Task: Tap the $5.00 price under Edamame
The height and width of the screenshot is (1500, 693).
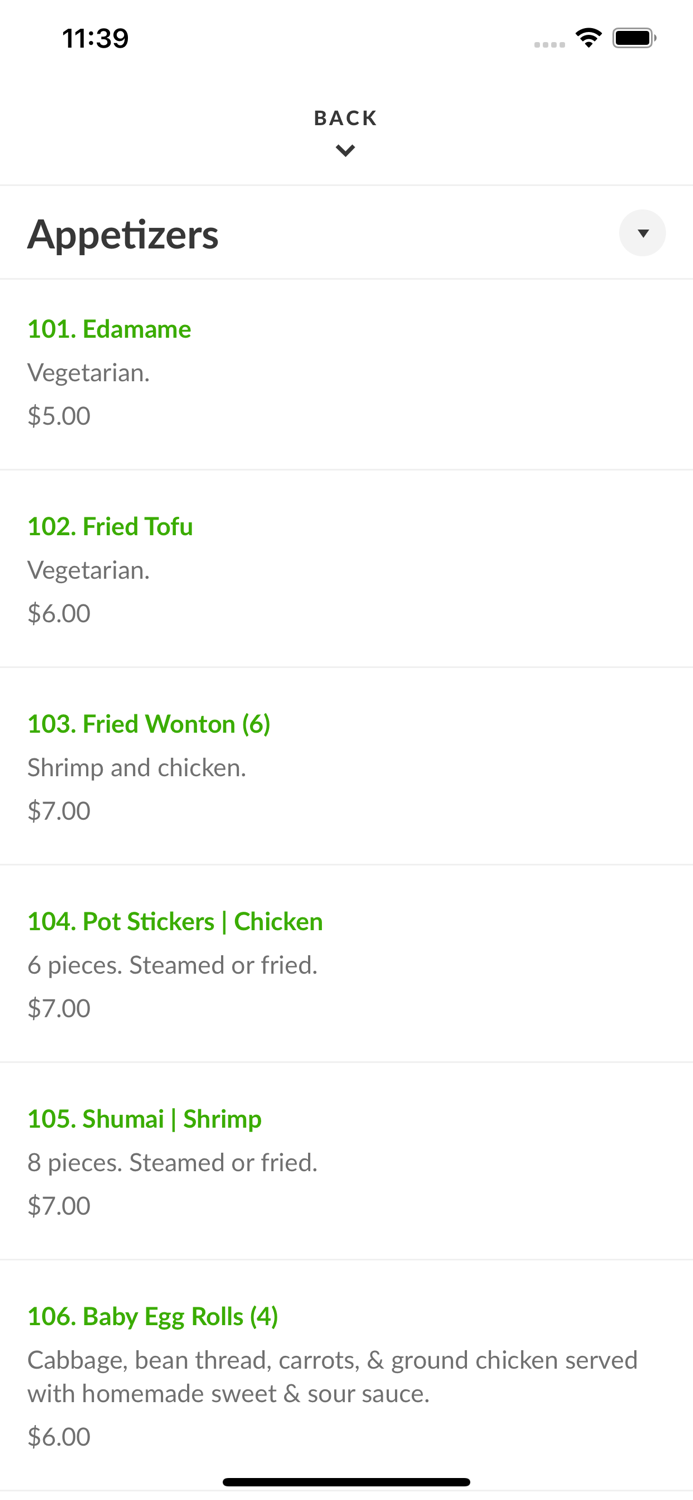Action: click(x=59, y=416)
